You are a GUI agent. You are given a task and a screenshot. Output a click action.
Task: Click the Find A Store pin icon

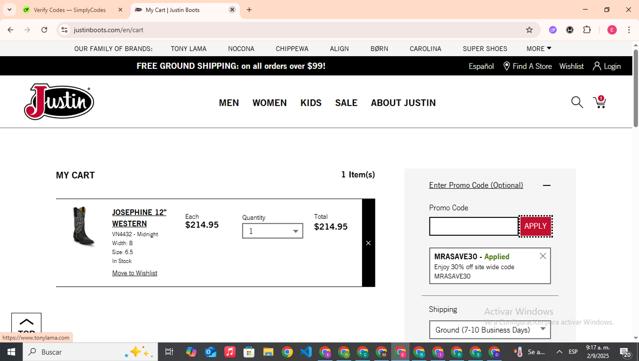506,66
